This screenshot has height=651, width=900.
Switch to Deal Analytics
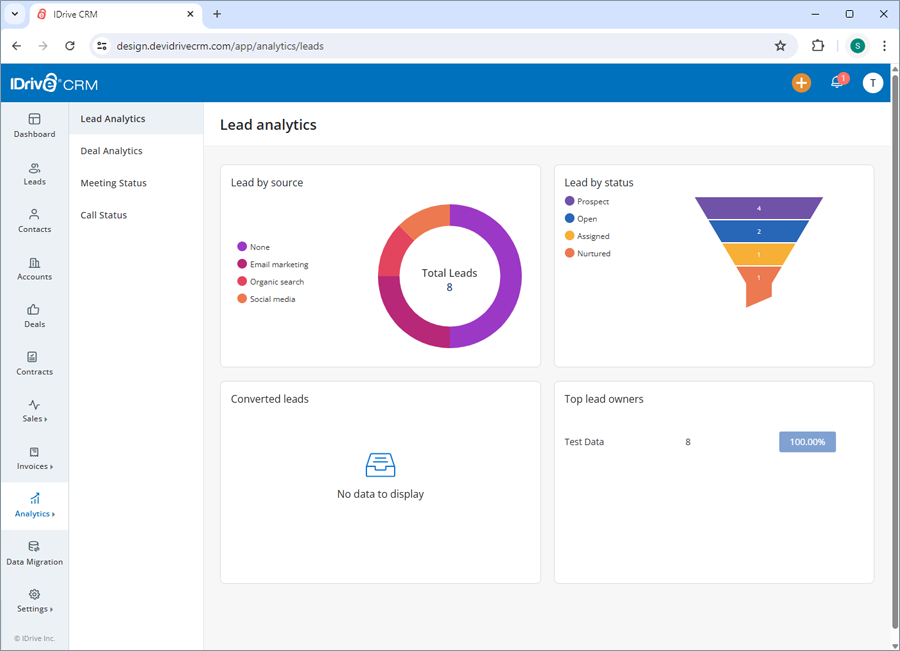[x=111, y=150]
